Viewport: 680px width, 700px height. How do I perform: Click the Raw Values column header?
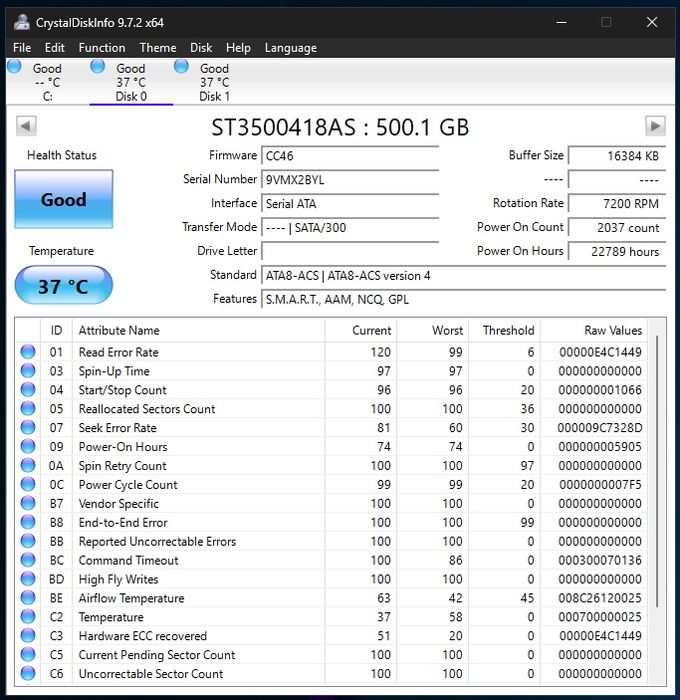coord(594,330)
